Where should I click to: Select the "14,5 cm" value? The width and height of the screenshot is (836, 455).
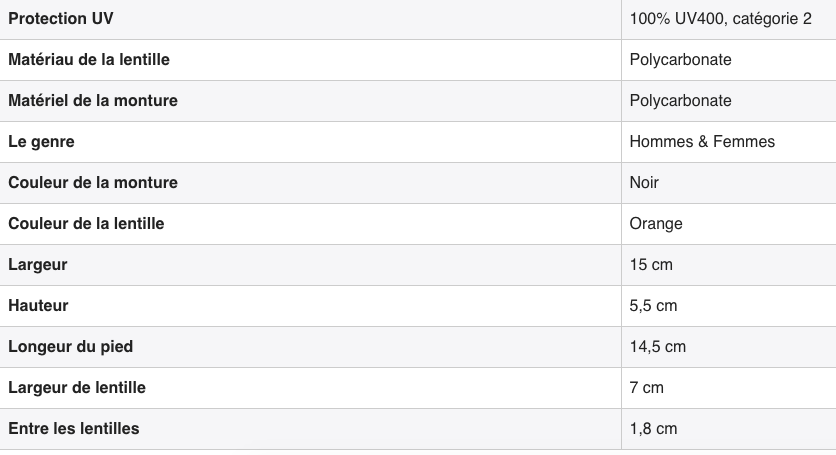click(x=657, y=347)
